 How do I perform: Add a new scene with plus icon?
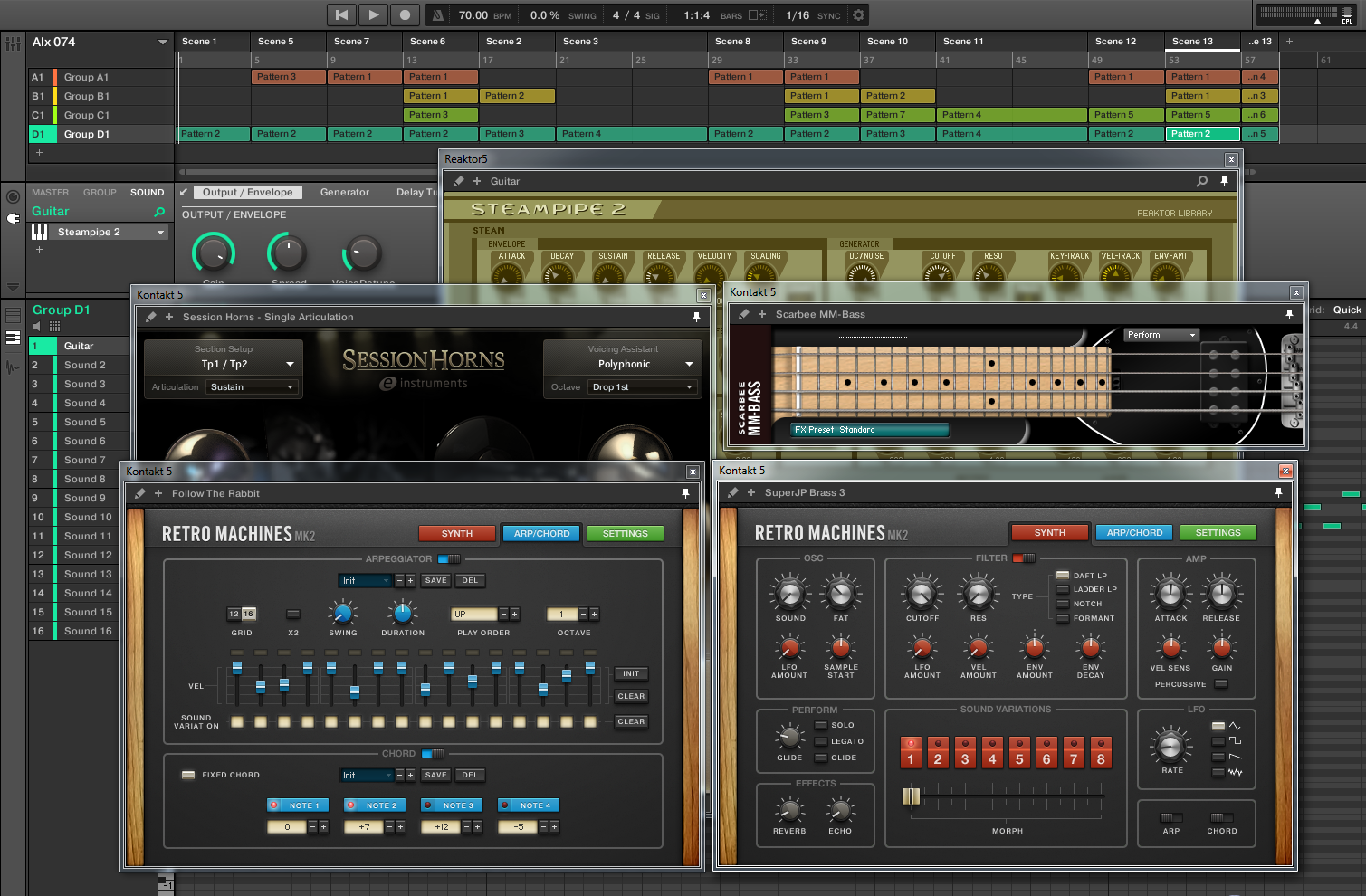tap(1289, 42)
